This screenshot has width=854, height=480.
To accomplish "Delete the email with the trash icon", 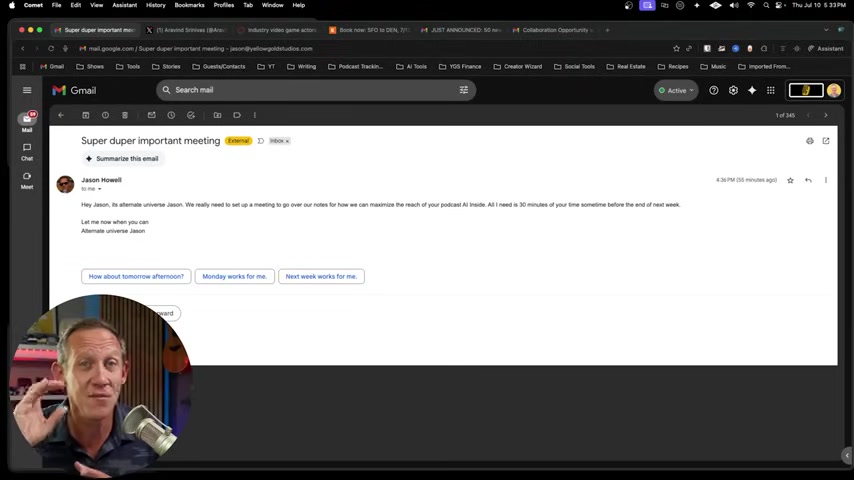I will pyautogui.click(x=124, y=115).
